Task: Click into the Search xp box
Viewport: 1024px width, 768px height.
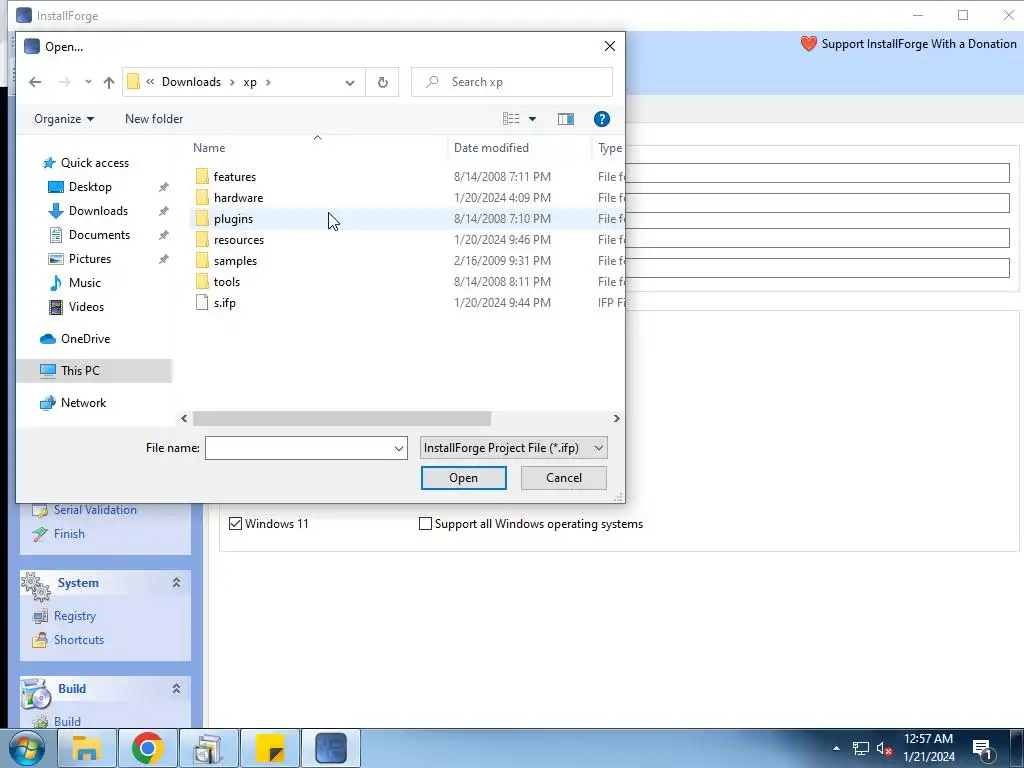Action: (512, 82)
